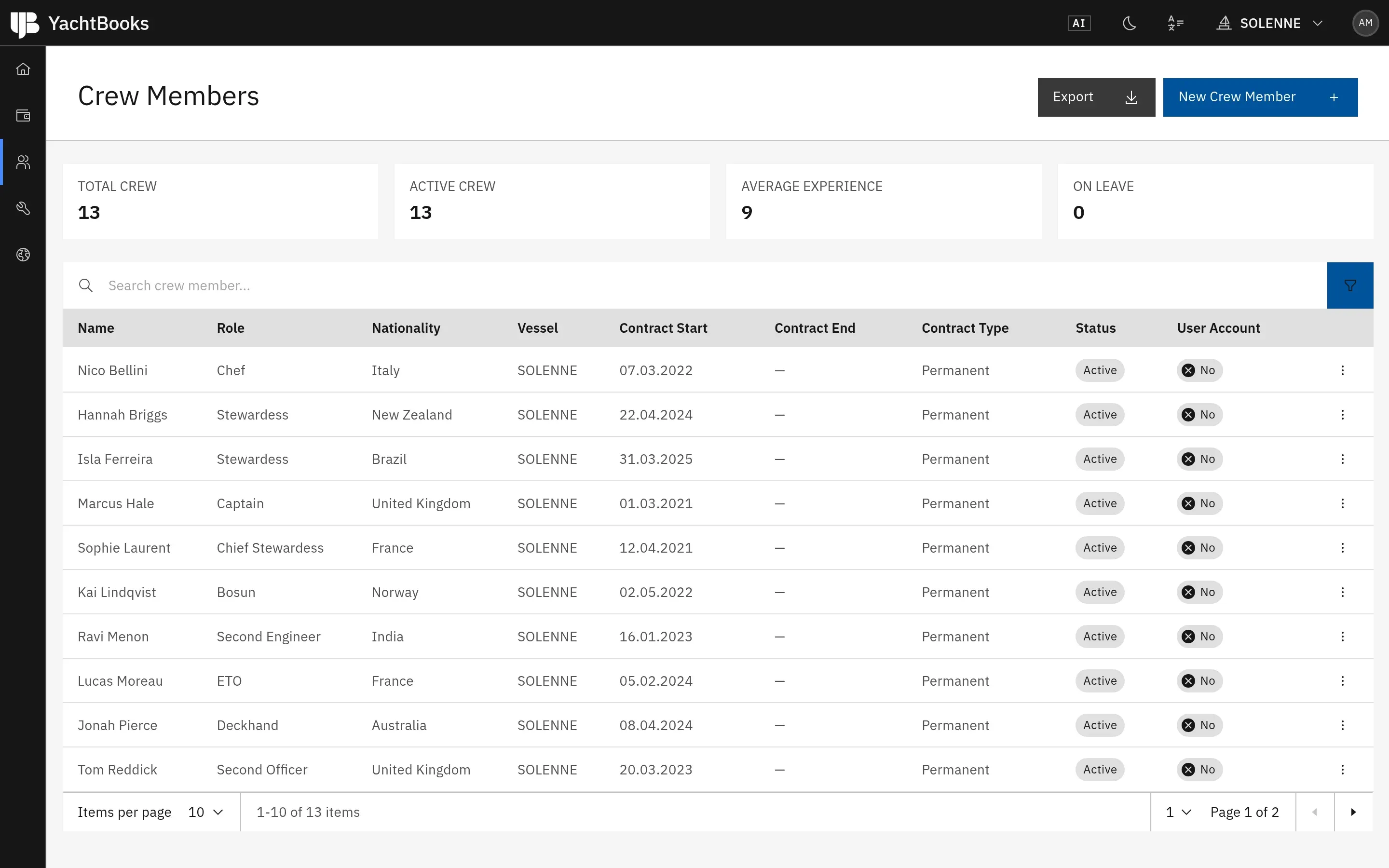Open the page number dropdown
Image resolution: width=1389 pixels, height=868 pixels.
[x=1178, y=812]
